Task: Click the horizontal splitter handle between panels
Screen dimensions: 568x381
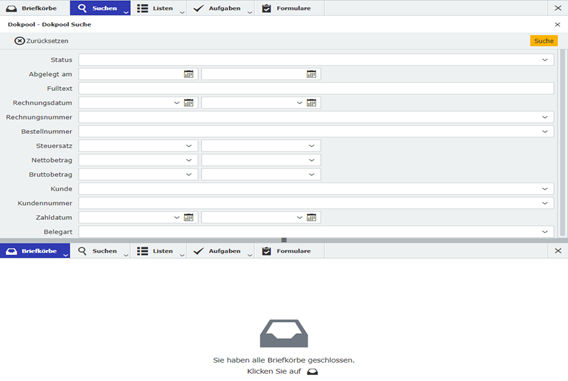Action: [x=284, y=240]
